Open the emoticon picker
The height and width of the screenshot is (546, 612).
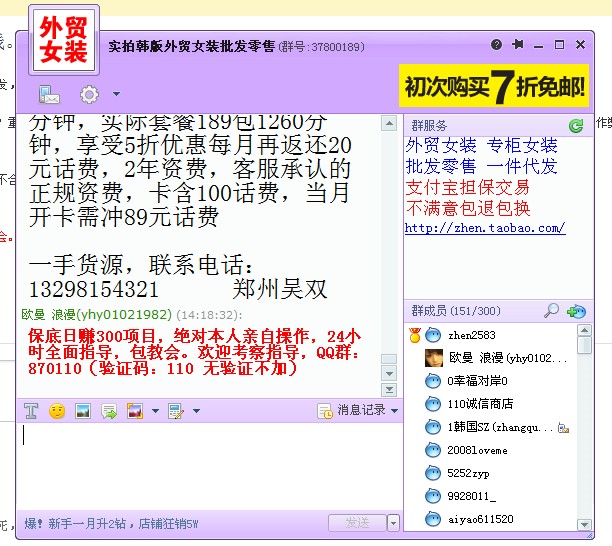pos(57,411)
